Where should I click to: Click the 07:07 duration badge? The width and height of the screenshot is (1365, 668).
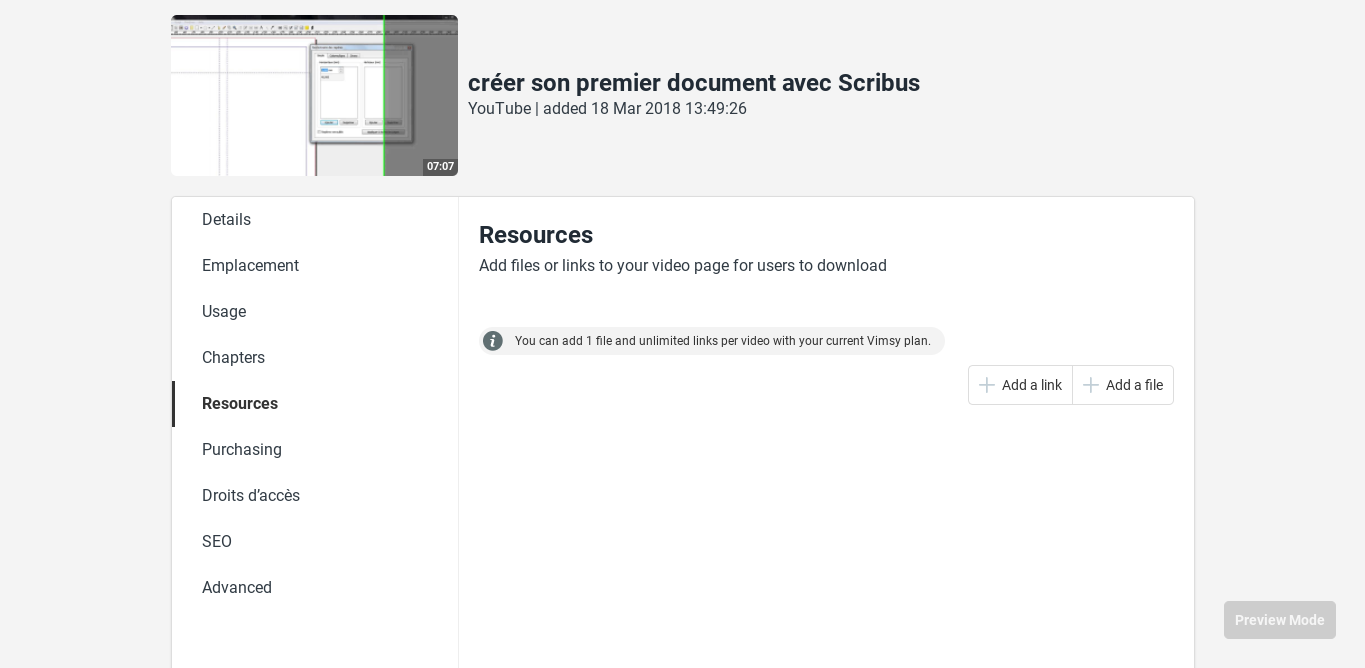pyautogui.click(x=440, y=167)
